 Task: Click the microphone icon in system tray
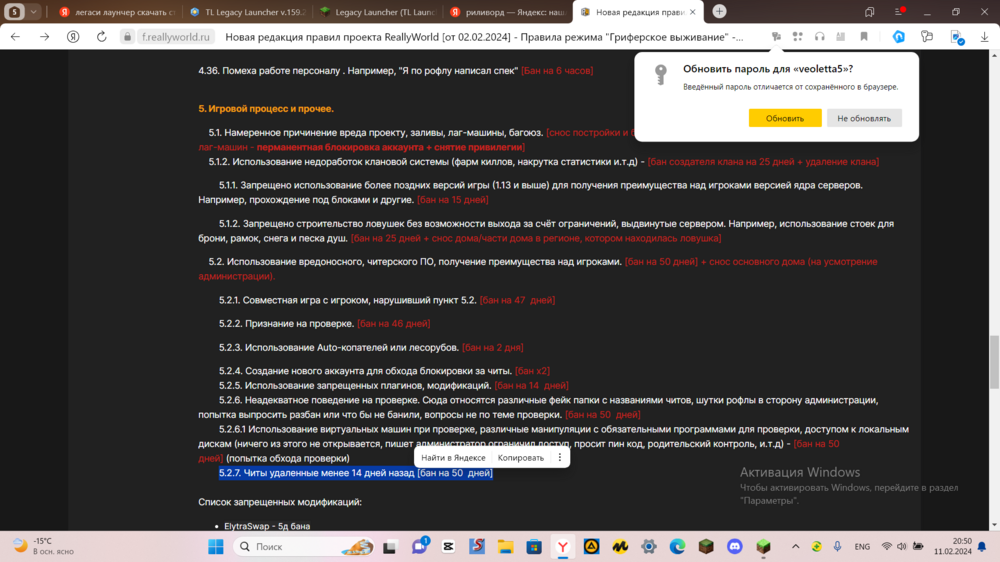pos(837,547)
